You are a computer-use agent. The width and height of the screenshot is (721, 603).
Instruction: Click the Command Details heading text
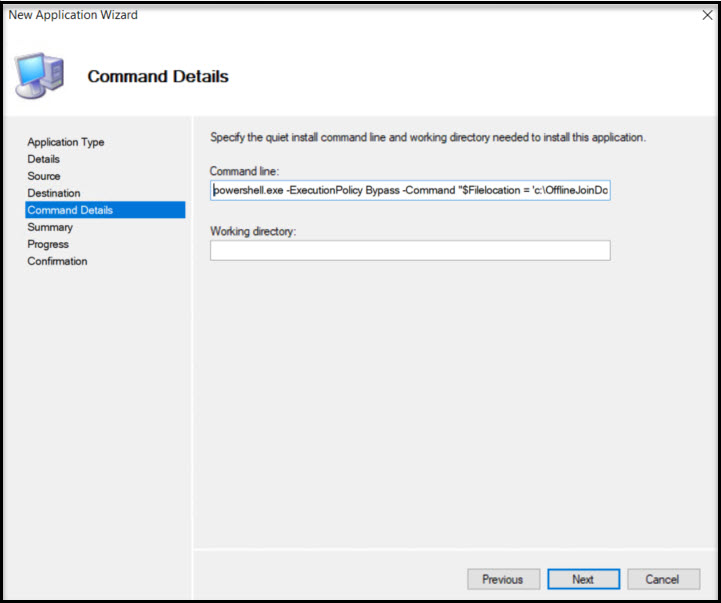tap(158, 76)
